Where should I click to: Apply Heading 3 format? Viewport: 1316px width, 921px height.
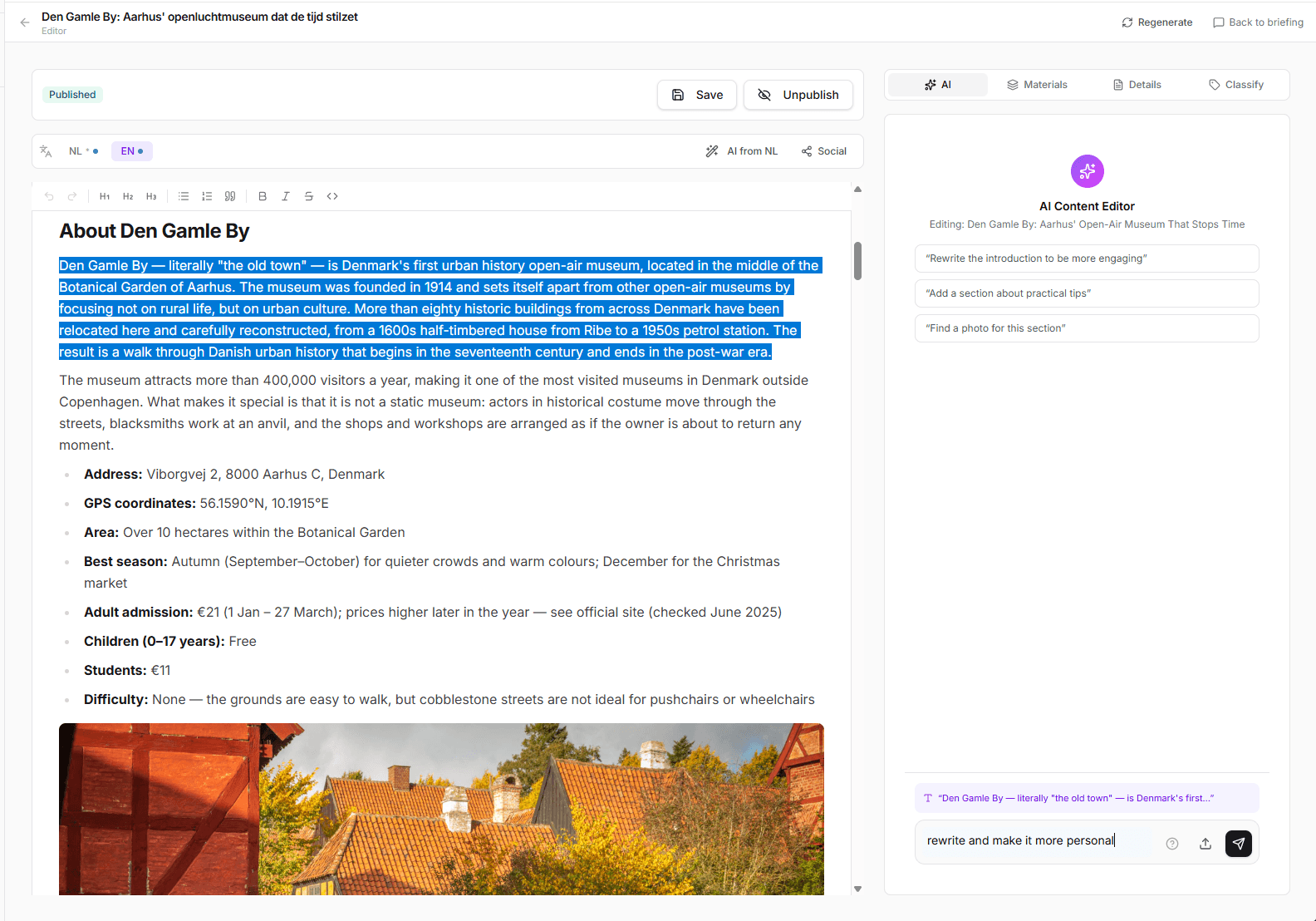tap(151, 196)
